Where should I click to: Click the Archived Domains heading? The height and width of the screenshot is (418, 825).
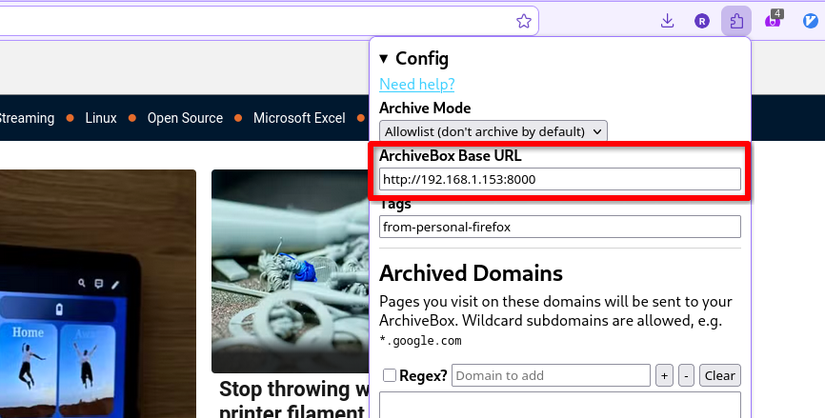tap(471, 273)
